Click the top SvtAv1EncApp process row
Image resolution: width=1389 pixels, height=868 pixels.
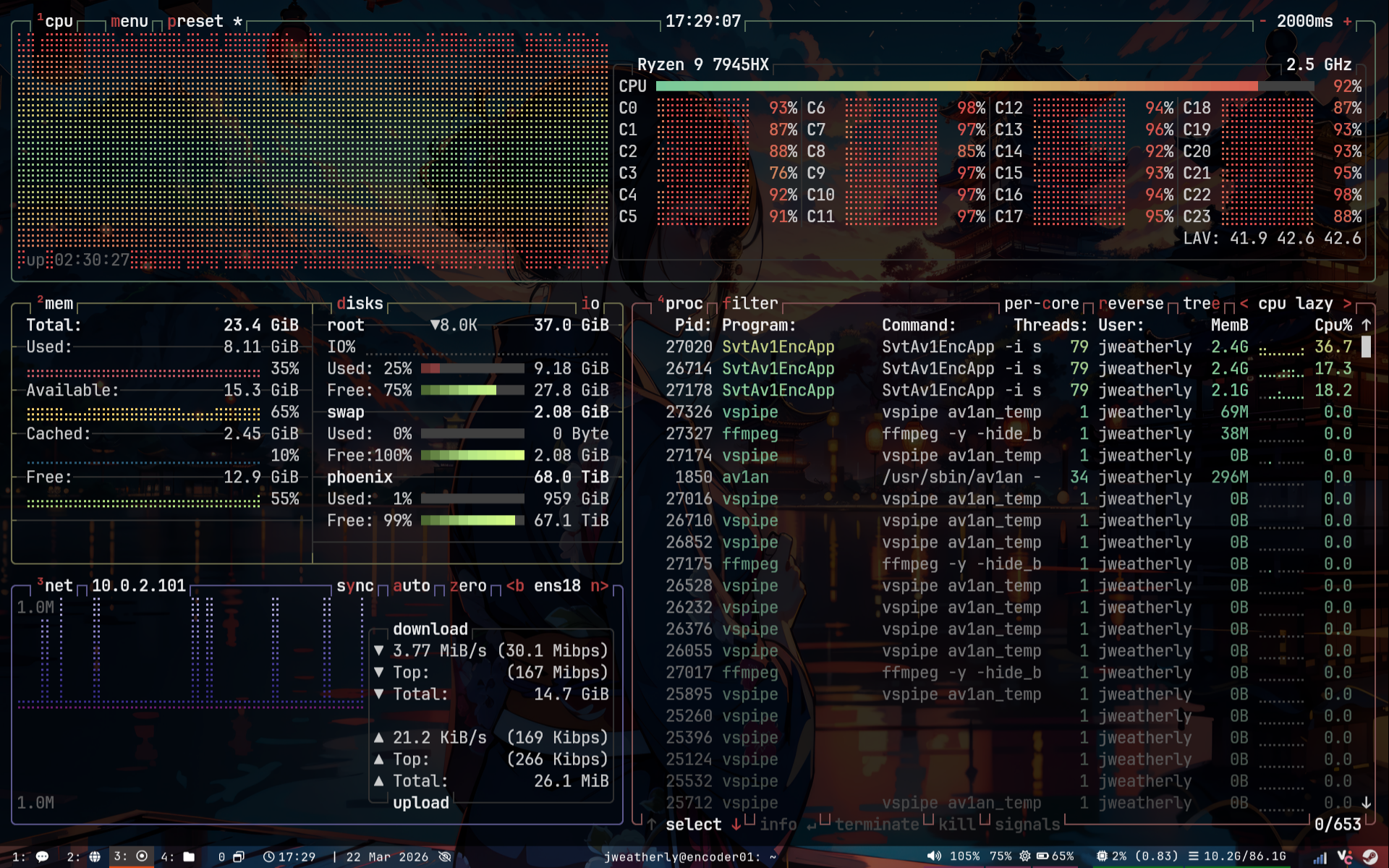778,347
